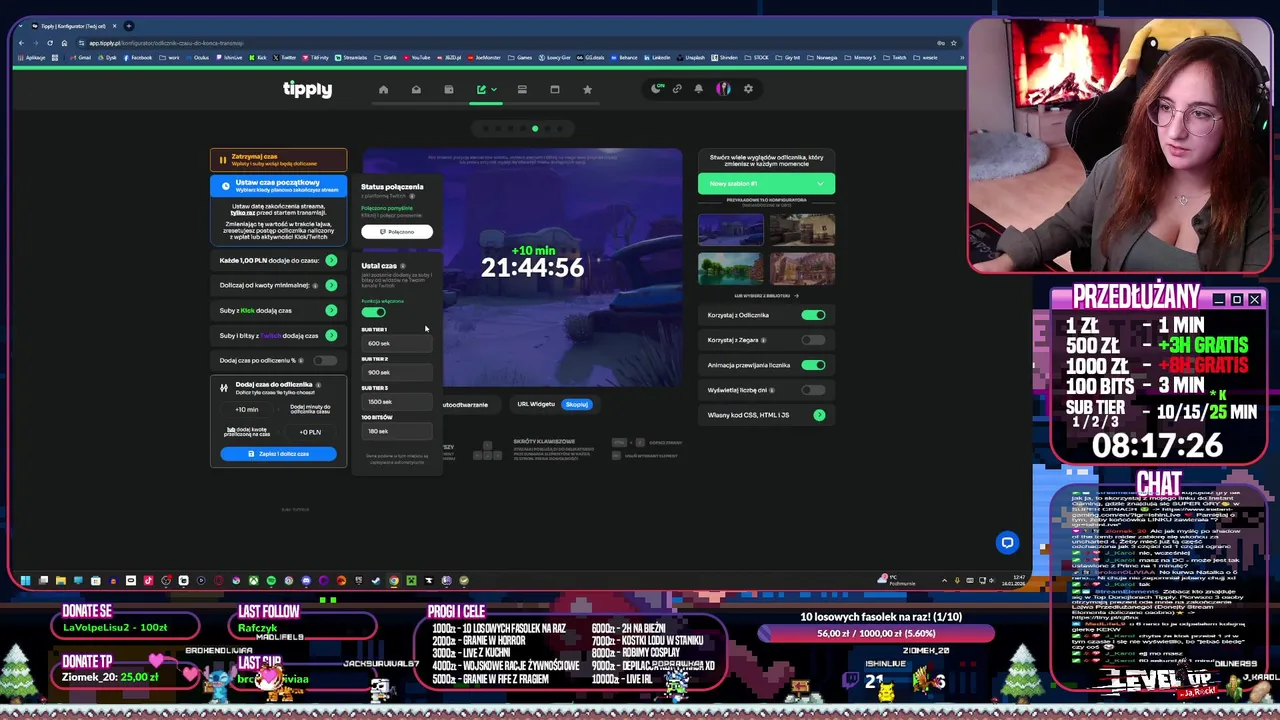Open the chat support bubble icon
1280x720 pixels.
tap(1007, 542)
